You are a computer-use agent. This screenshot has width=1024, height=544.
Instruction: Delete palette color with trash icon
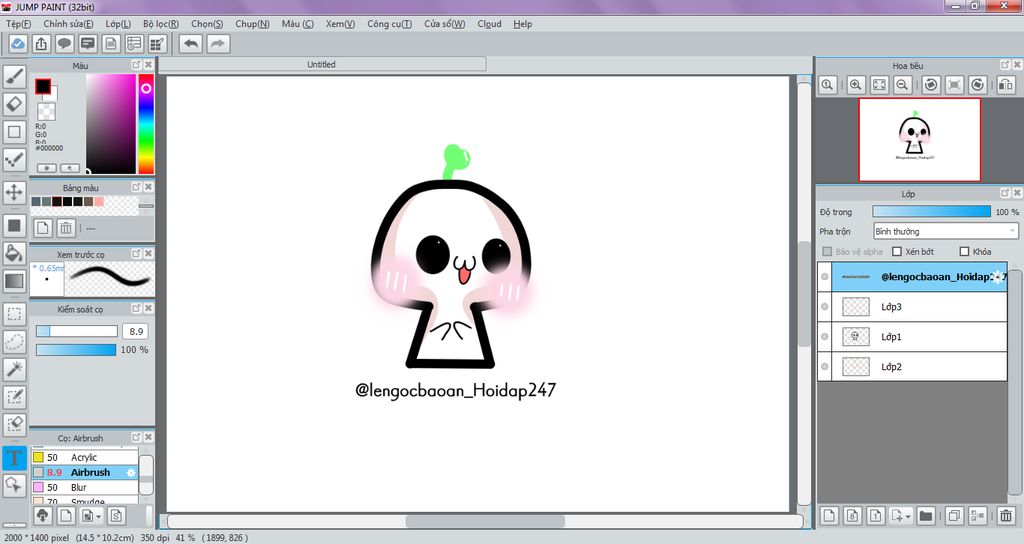[x=66, y=228]
